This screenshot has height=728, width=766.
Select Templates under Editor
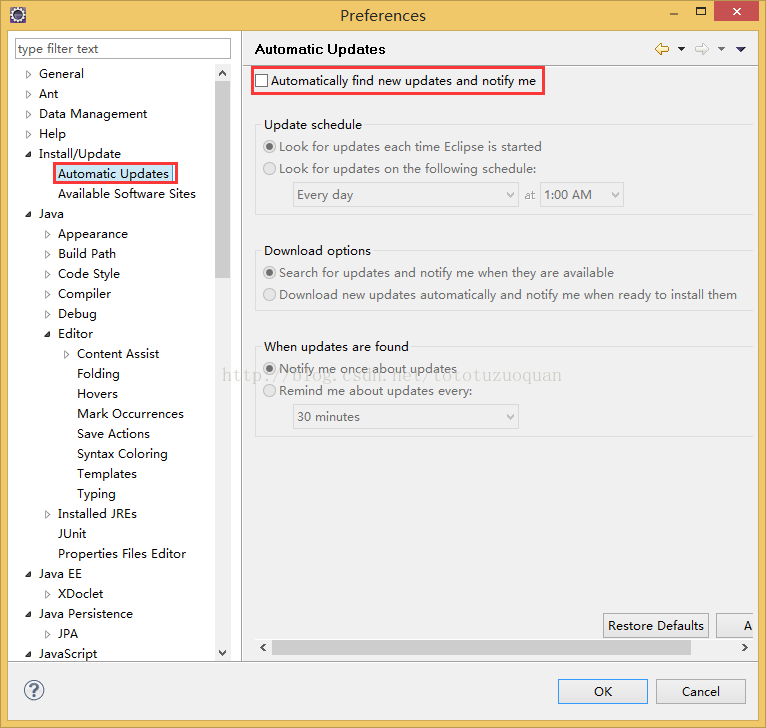[x=107, y=474]
